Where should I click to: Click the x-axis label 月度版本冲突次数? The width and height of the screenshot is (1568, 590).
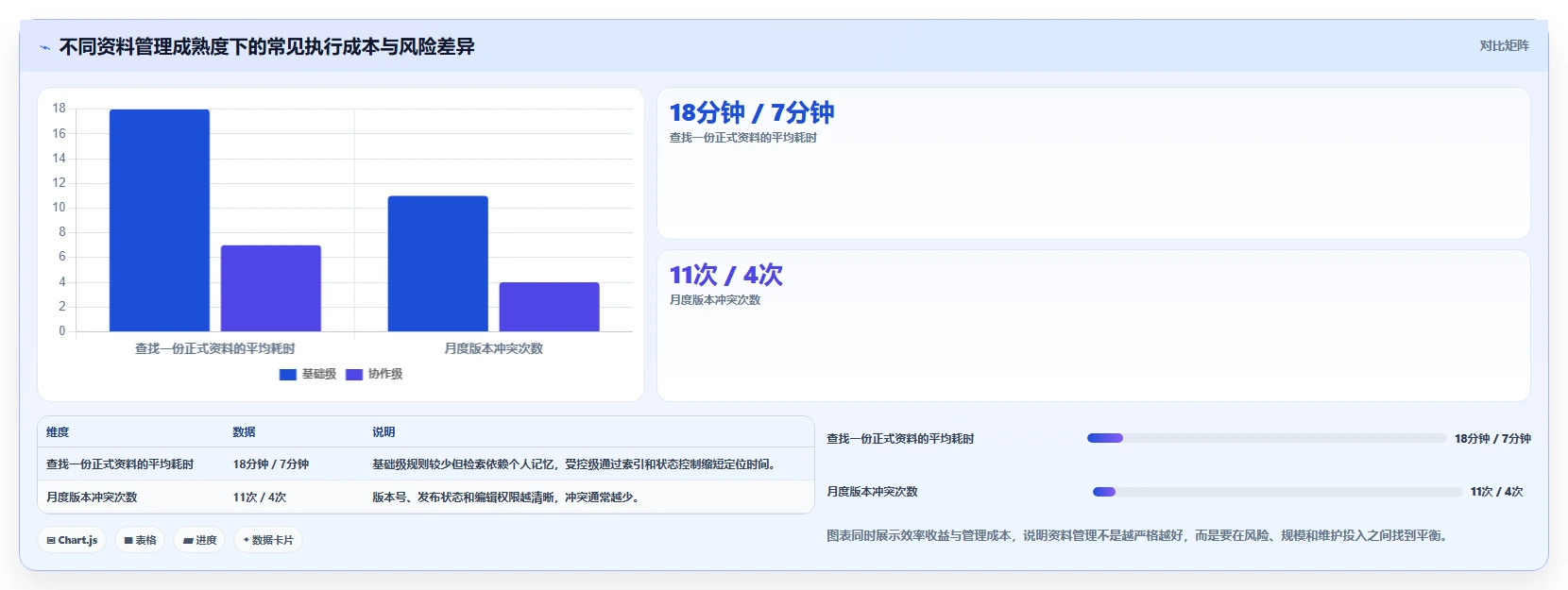pos(494,348)
